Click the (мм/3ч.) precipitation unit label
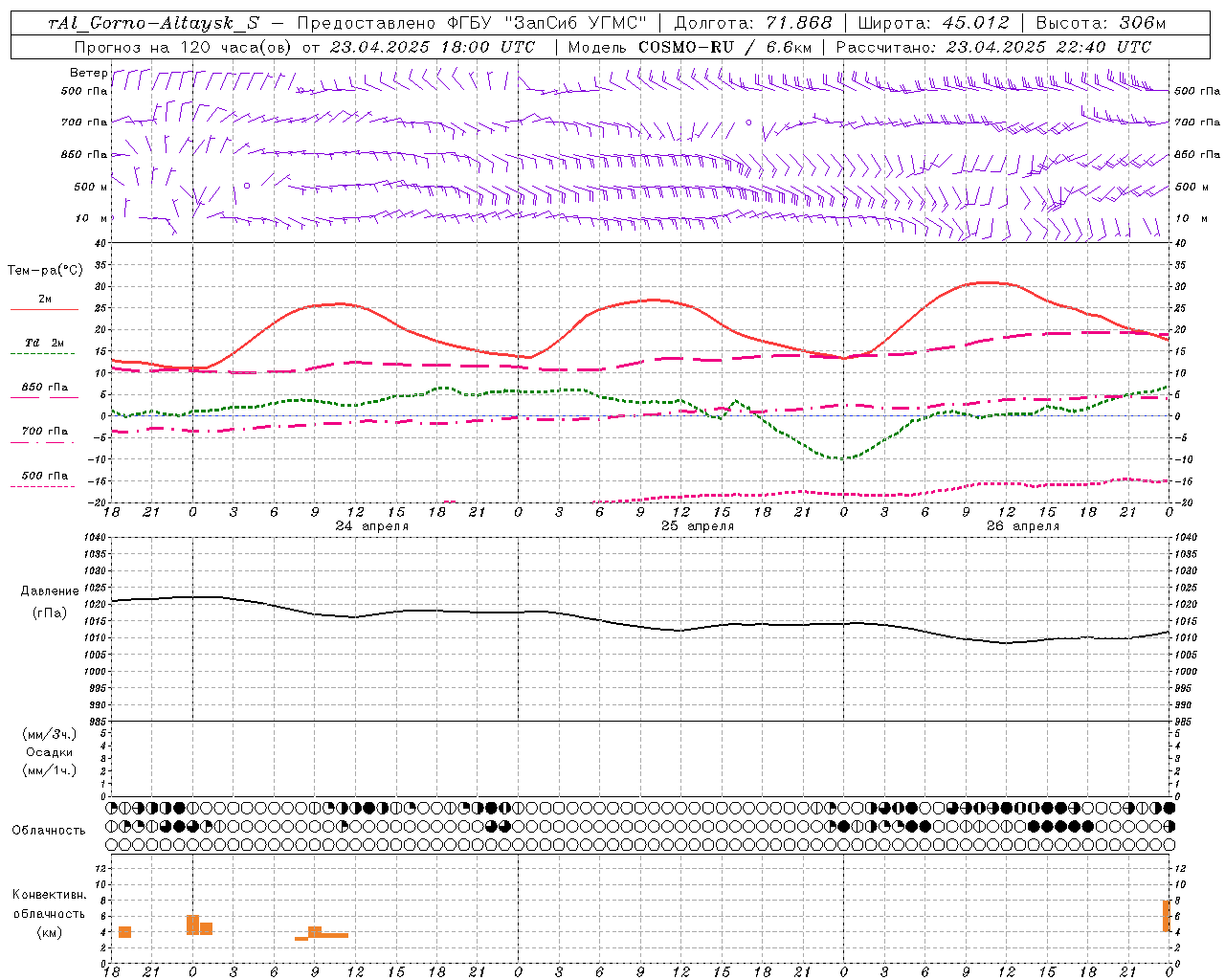Image resolution: width=1225 pixels, height=980 pixels. click(50, 734)
